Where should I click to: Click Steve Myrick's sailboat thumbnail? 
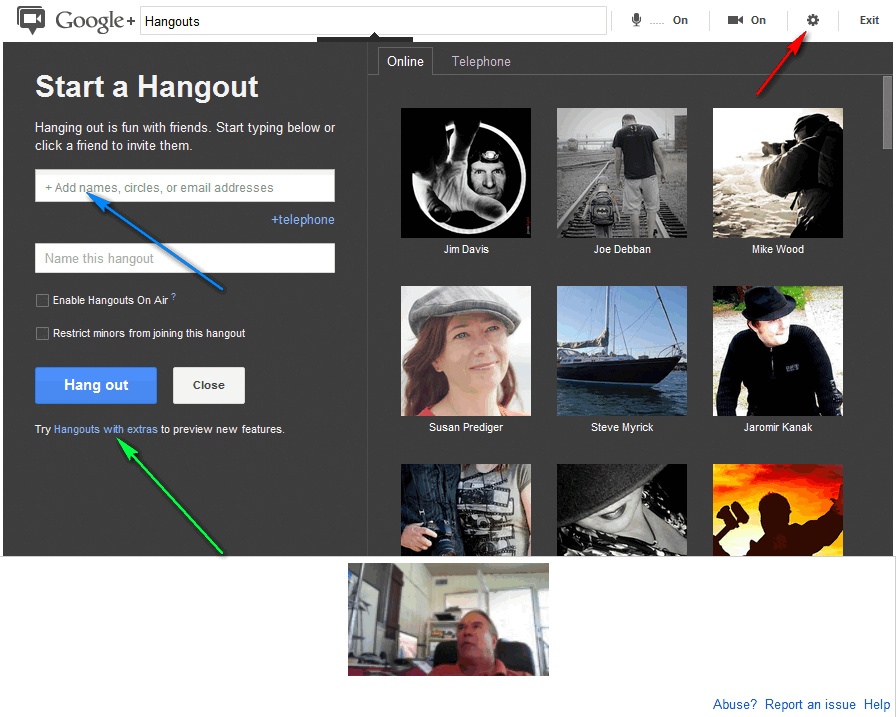click(x=622, y=351)
